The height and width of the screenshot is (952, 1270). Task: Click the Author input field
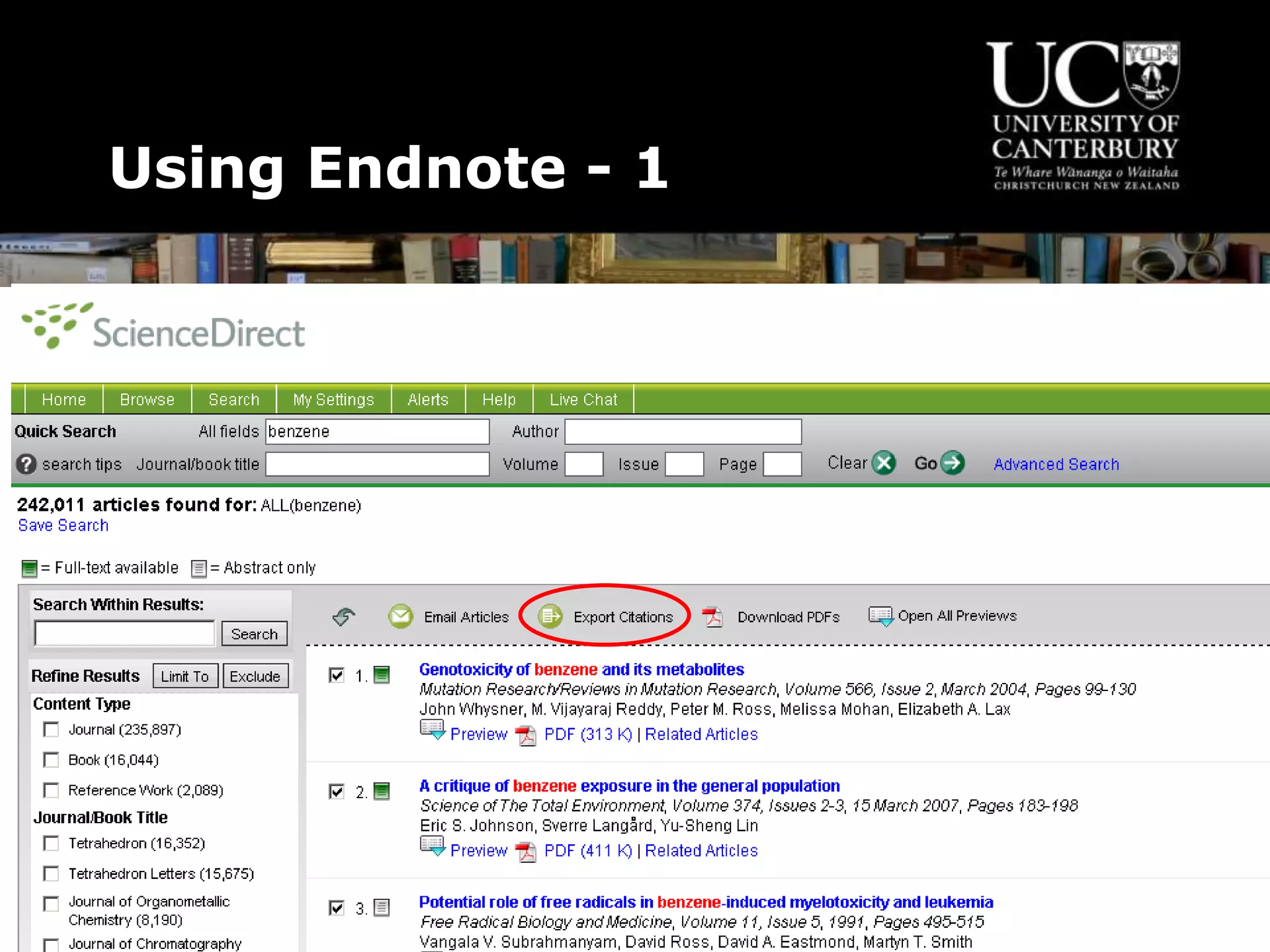[683, 431]
